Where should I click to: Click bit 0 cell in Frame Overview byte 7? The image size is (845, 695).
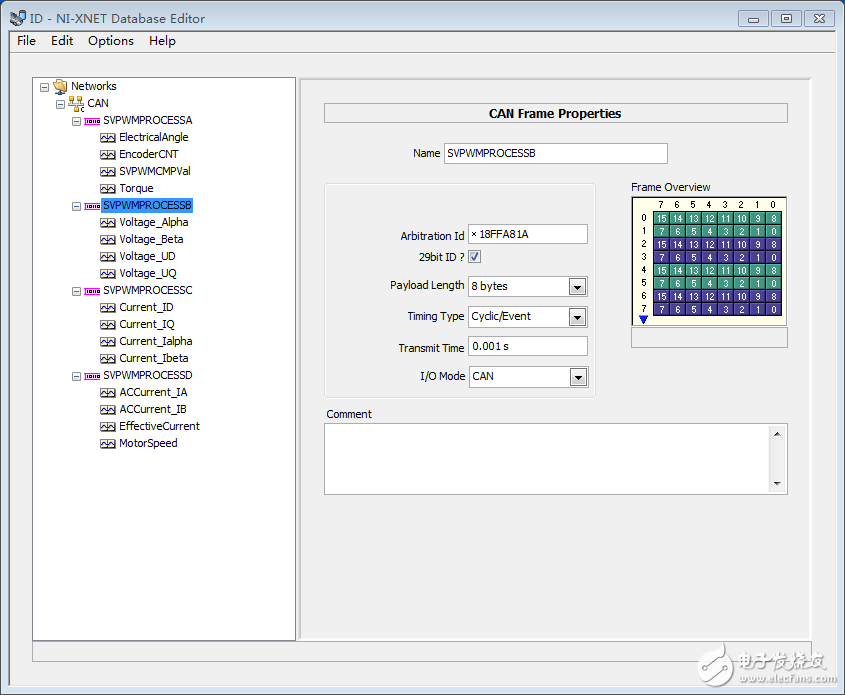774,310
